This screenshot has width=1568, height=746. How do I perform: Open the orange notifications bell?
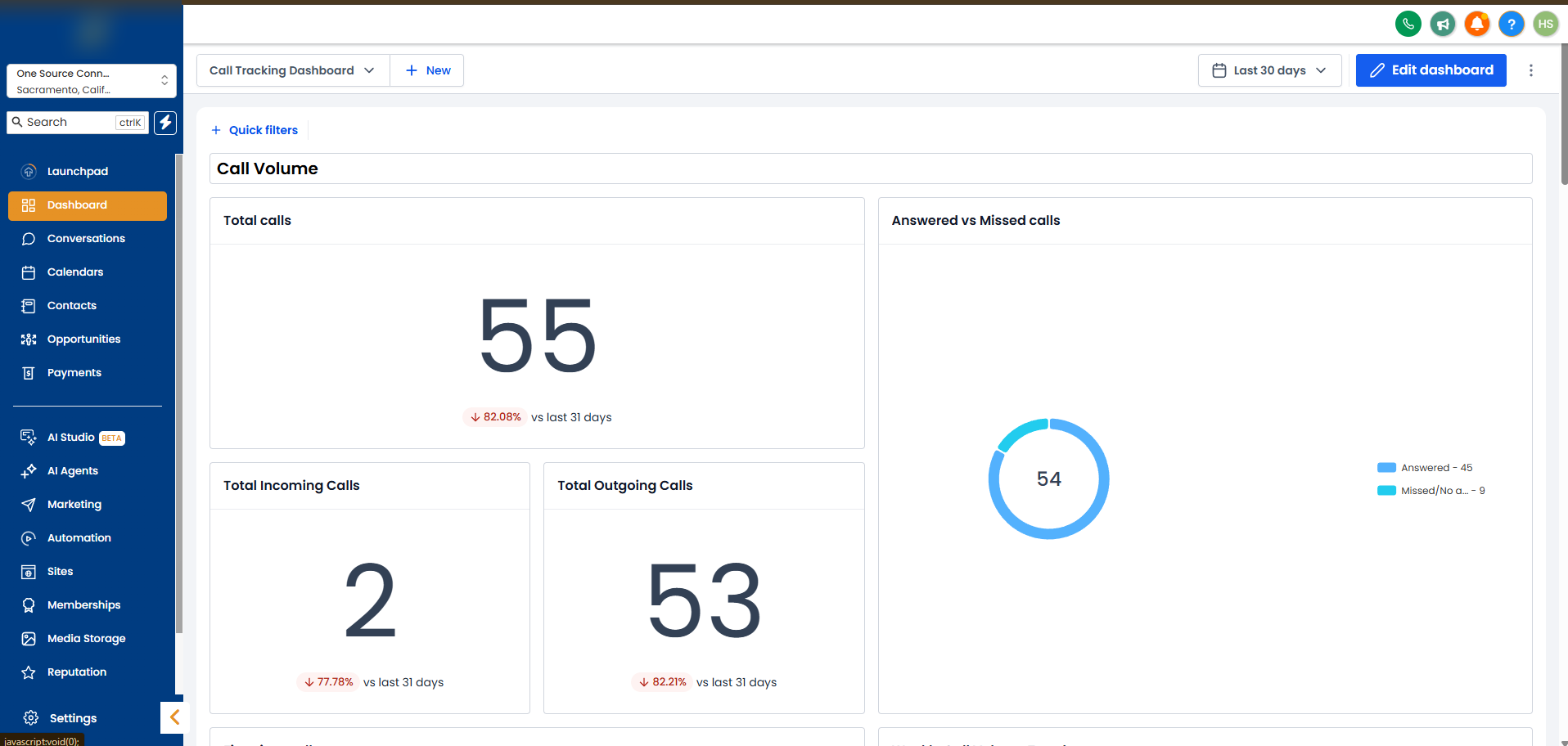point(1477,24)
